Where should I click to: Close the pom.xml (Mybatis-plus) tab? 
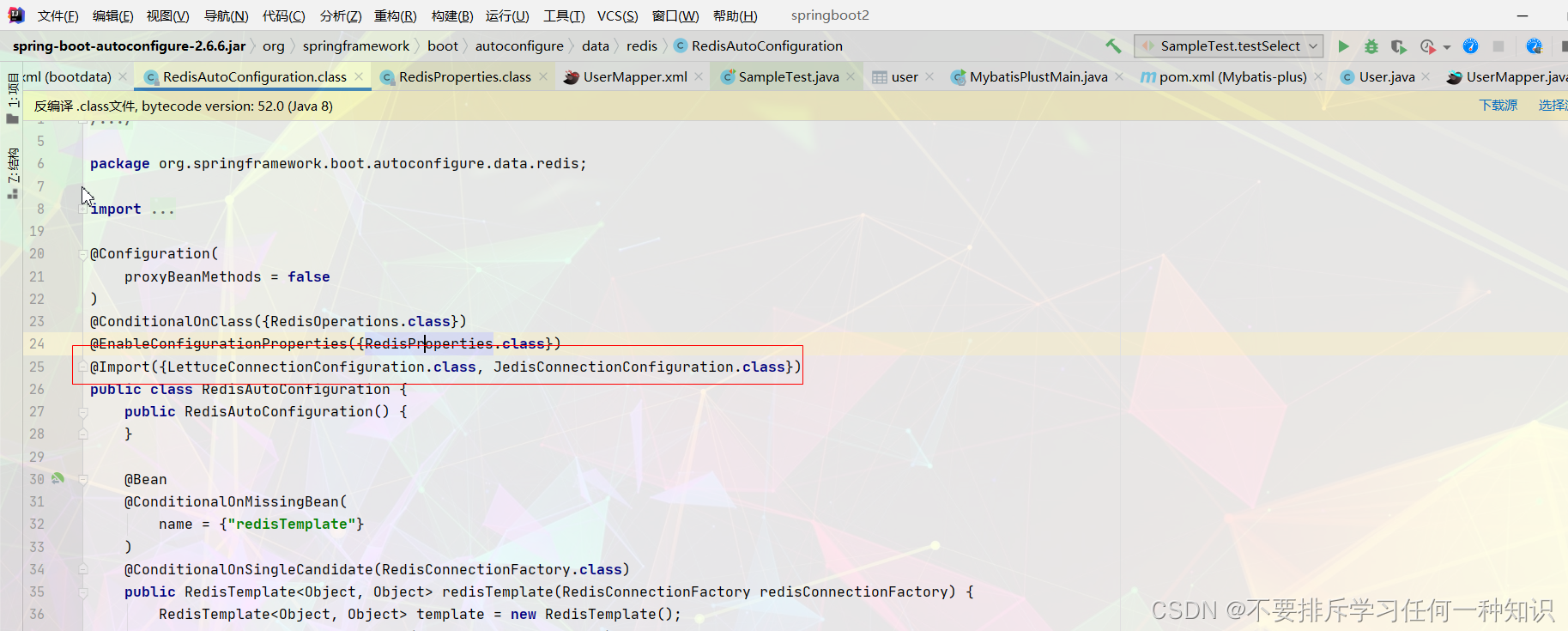(x=1318, y=77)
